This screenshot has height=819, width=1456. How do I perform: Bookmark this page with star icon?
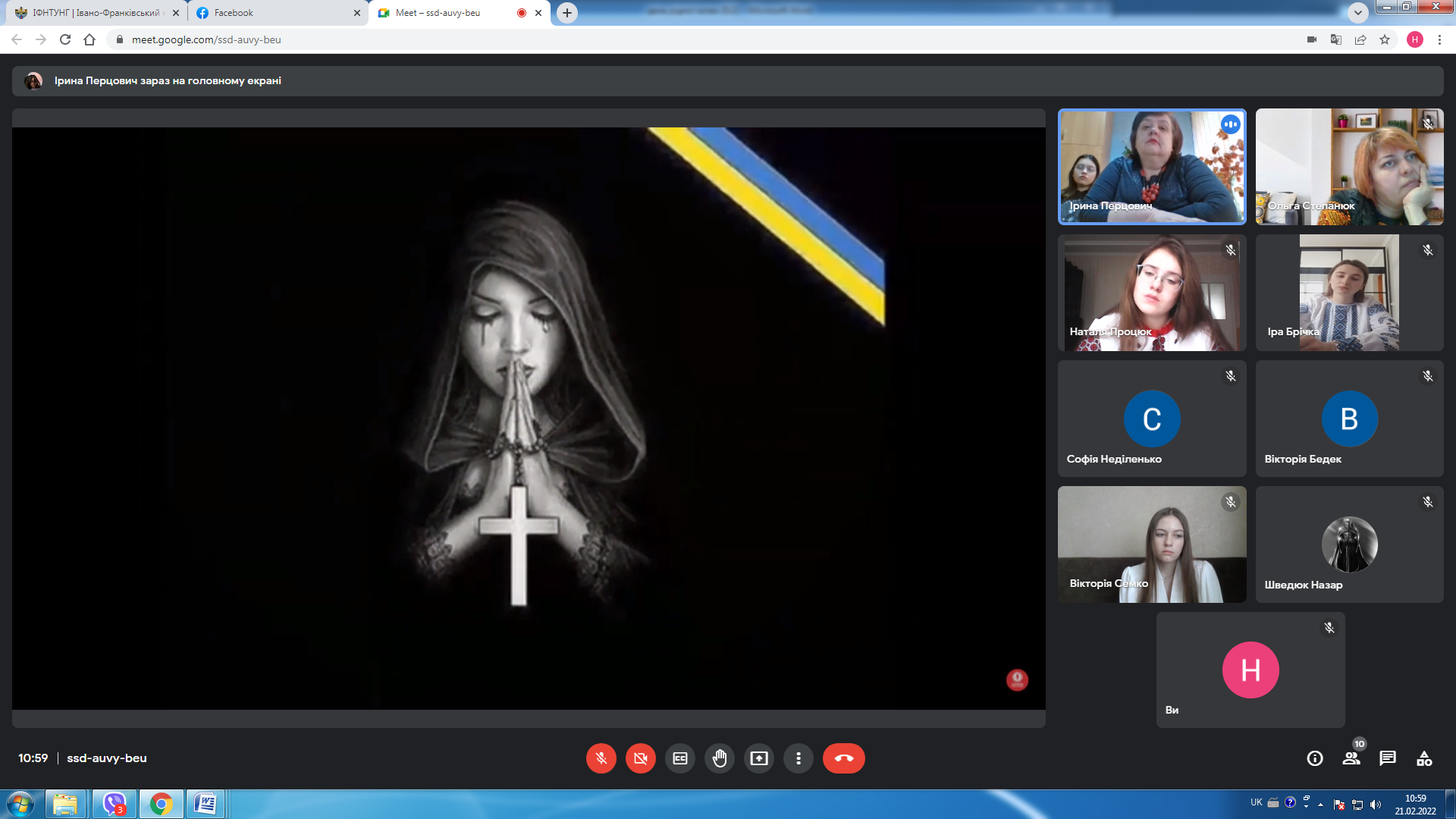click(x=1385, y=39)
